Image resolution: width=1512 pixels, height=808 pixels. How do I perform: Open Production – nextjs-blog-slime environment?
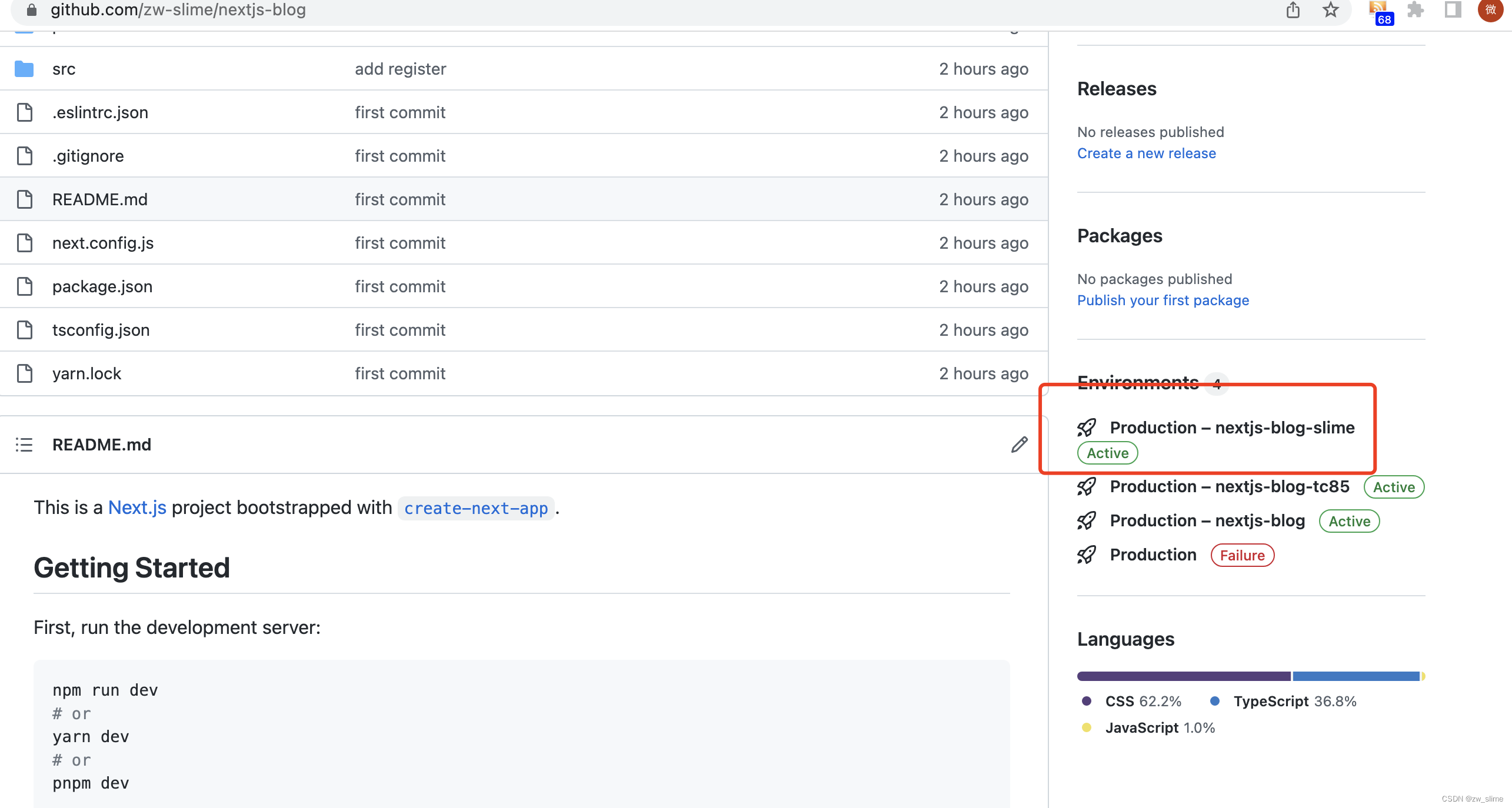[x=1233, y=428]
